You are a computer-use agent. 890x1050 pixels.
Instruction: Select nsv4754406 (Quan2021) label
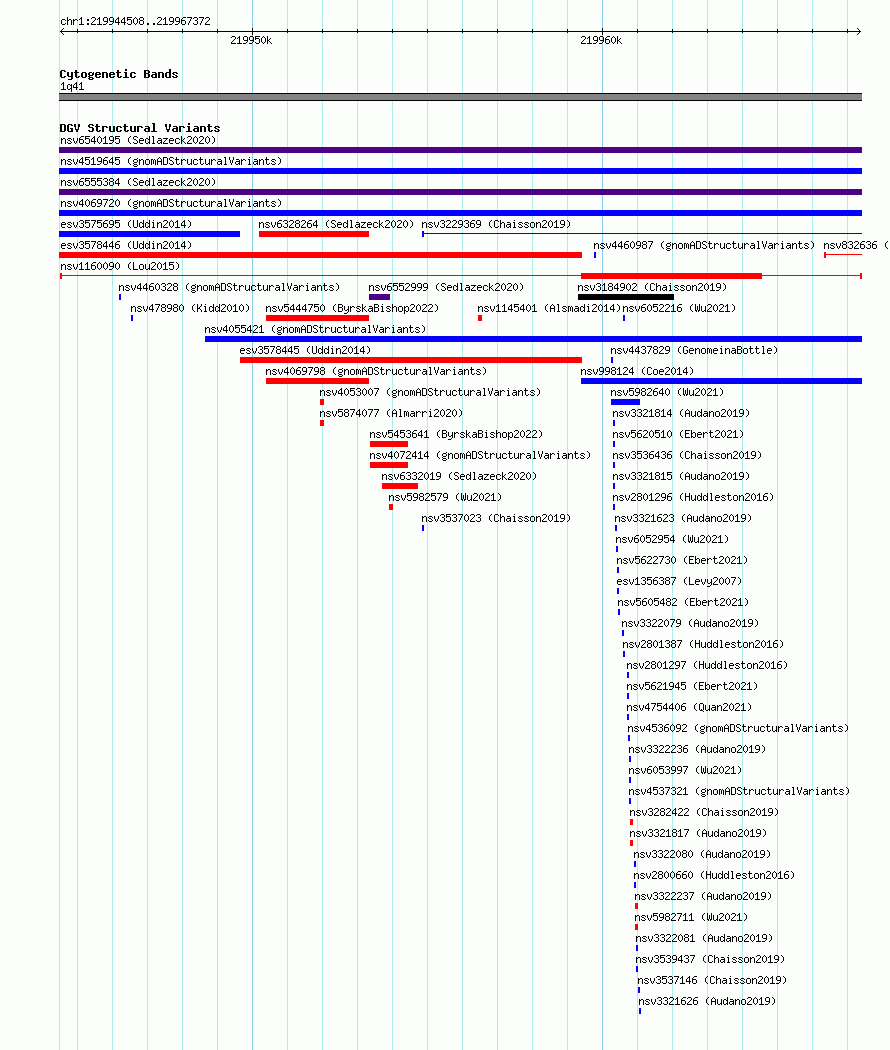click(689, 707)
